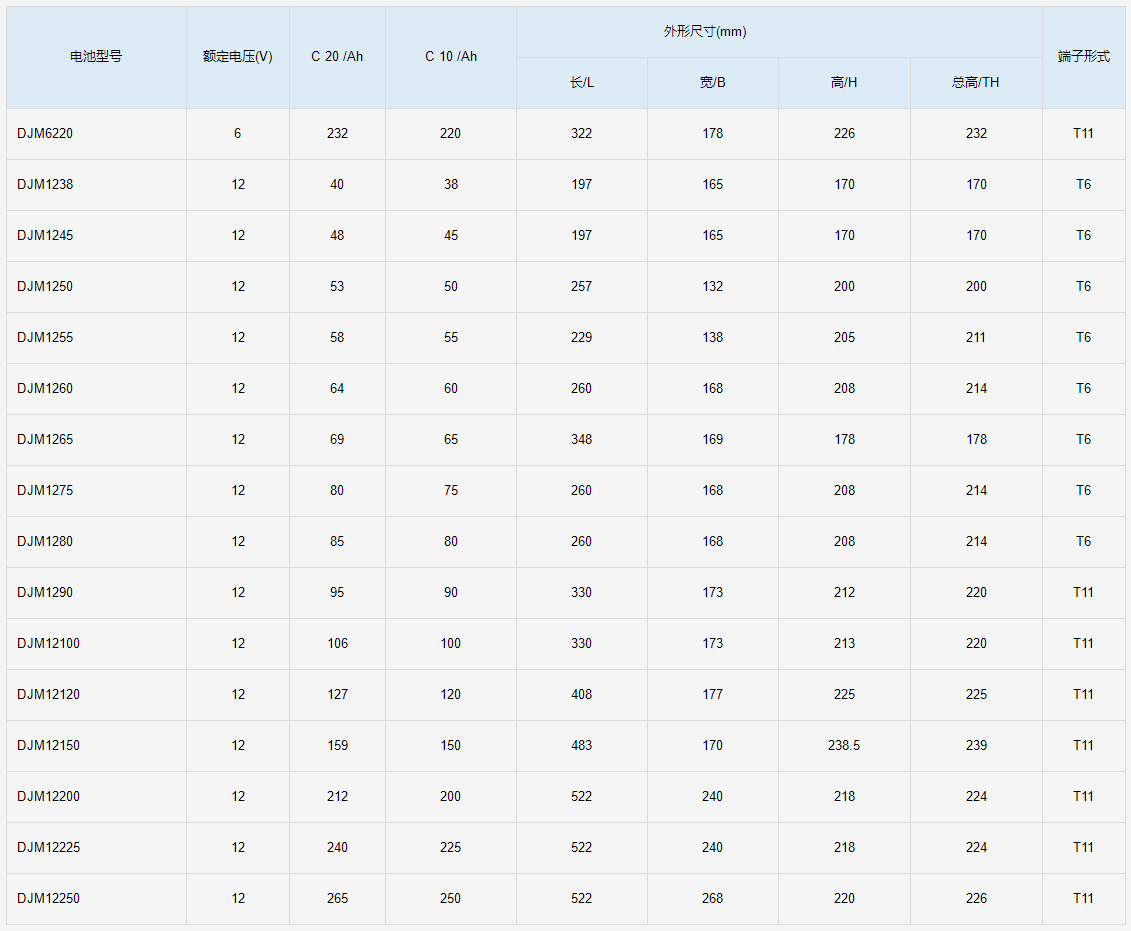
Task: Click C20 value 212 in DJM12200 row
Action: pyautogui.click(x=338, y=797)
